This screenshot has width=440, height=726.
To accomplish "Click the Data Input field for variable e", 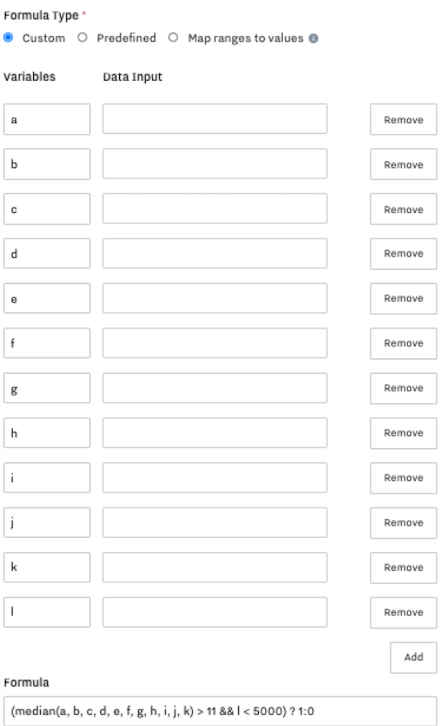I will 215,298.
